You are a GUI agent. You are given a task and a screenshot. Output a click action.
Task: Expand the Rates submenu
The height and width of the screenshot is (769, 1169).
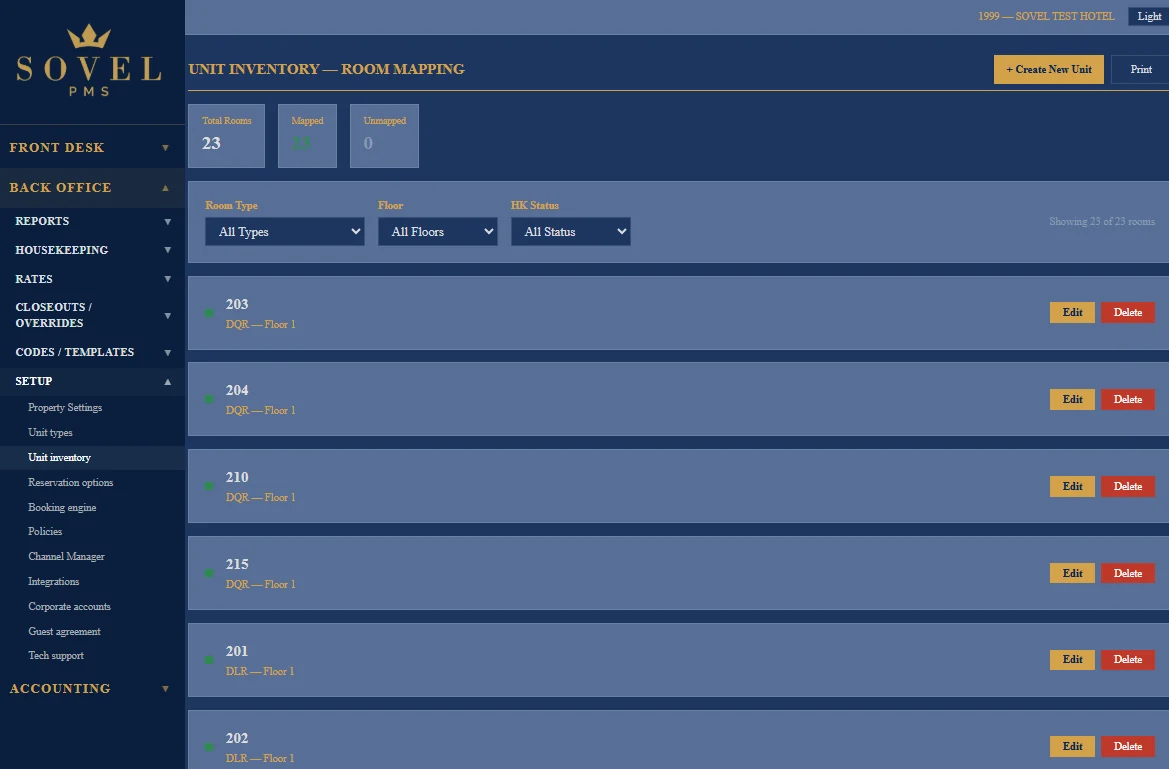coord(92,279)
